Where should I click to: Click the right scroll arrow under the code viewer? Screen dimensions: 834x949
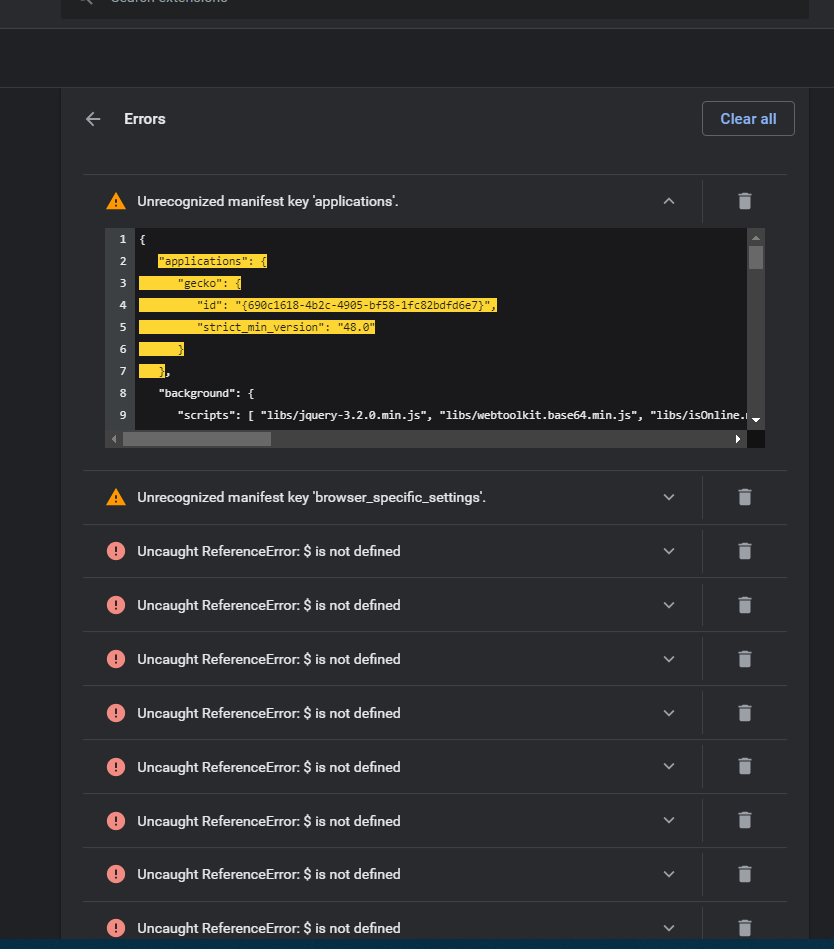coord(738,439)
